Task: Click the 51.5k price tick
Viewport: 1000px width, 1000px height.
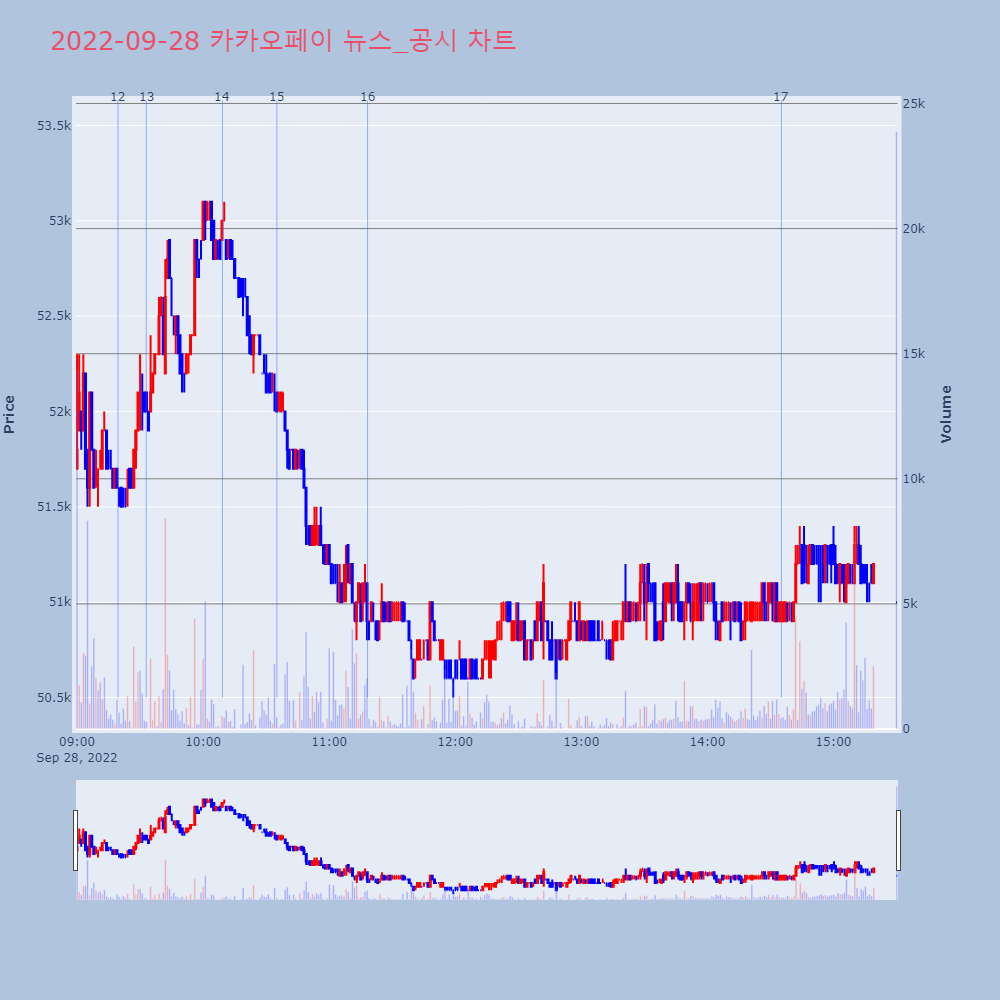Action: coord(54,507)
